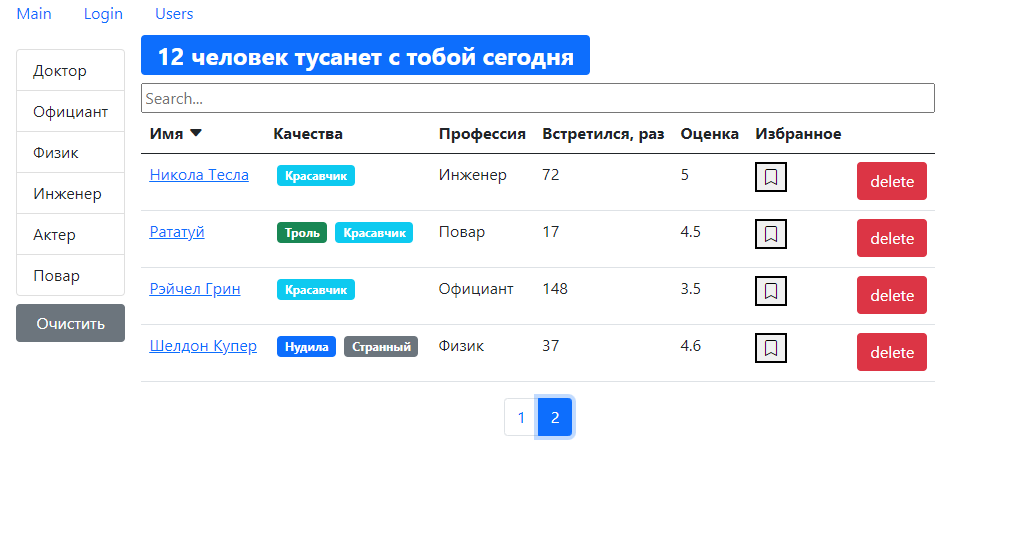Clear filters with Очистить button
This screenshot has height=544, width=1020.
[x=70, y=323]
